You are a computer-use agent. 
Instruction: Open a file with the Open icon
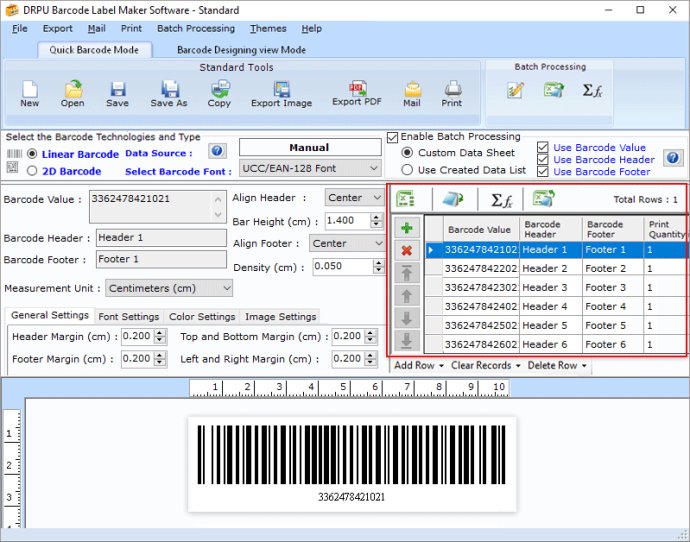point(73,89)
